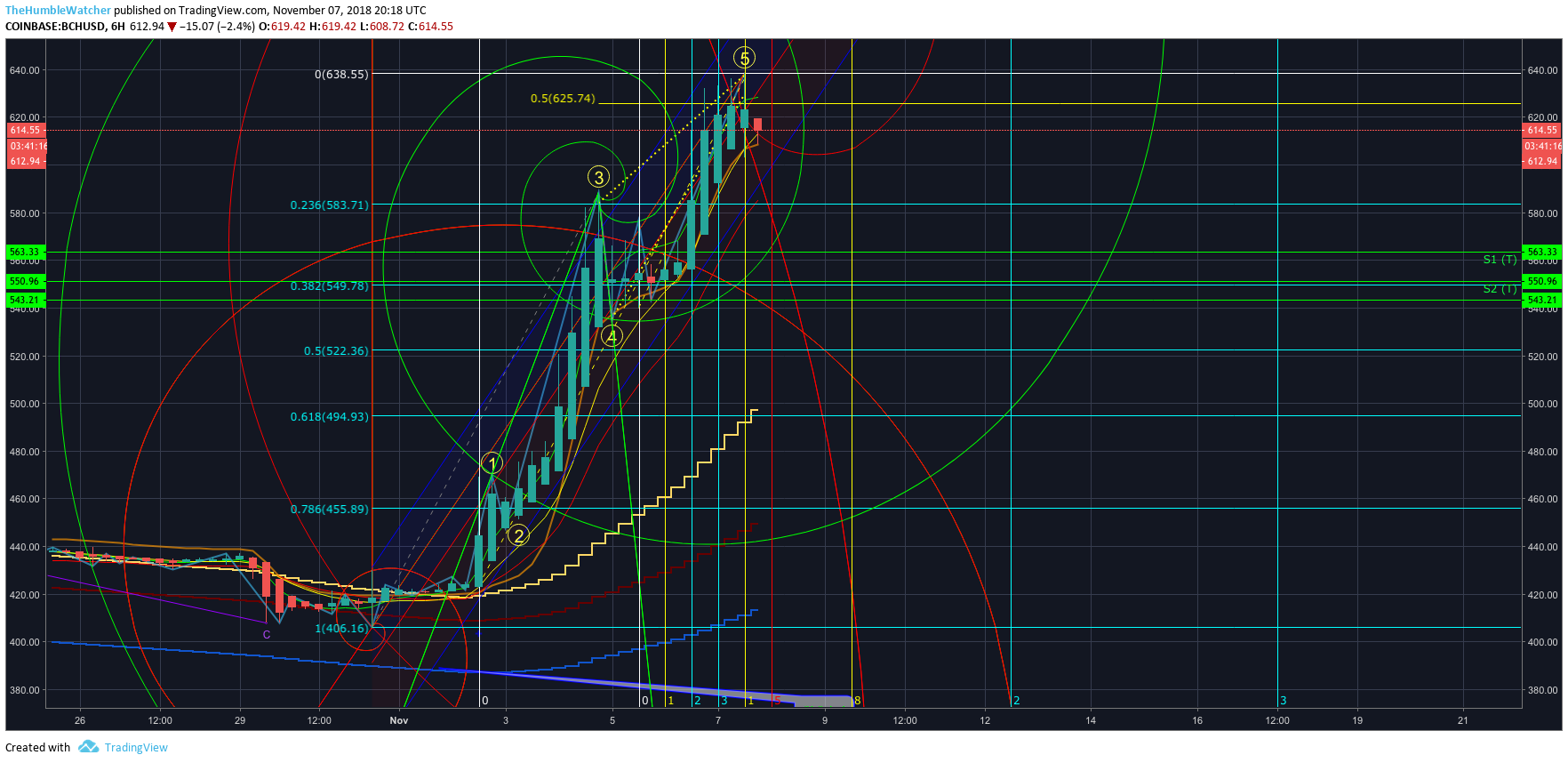Select circled Elliott wave marker 4
The image size is (1568, 763).
tap(612, 336)
